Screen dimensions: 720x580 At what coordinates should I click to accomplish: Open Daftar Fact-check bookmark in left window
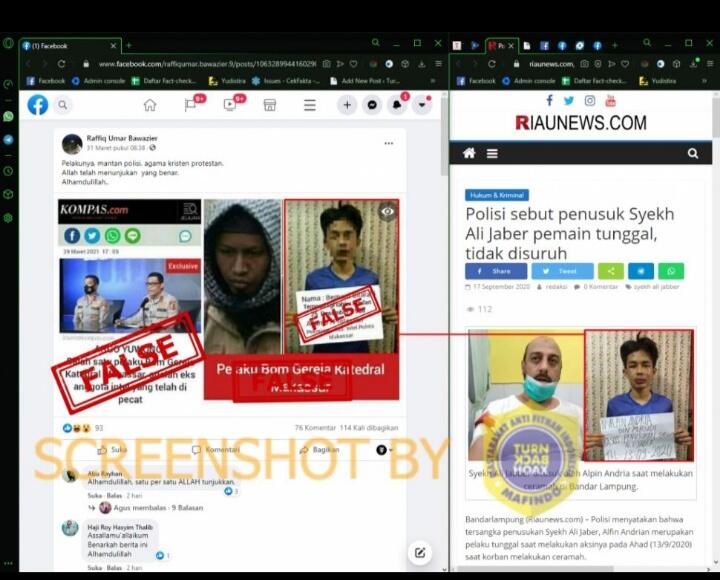(164, 81)
